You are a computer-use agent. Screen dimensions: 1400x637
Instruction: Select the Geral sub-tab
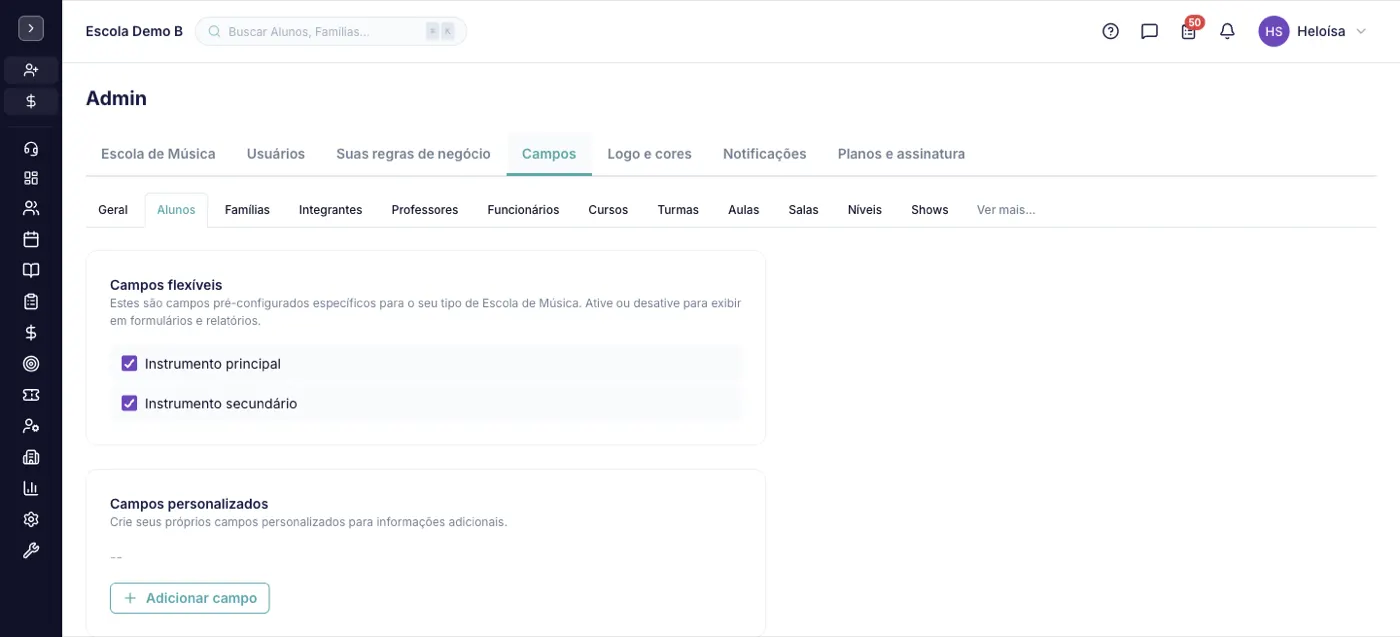pyautogui.click(x=113, y=210)
